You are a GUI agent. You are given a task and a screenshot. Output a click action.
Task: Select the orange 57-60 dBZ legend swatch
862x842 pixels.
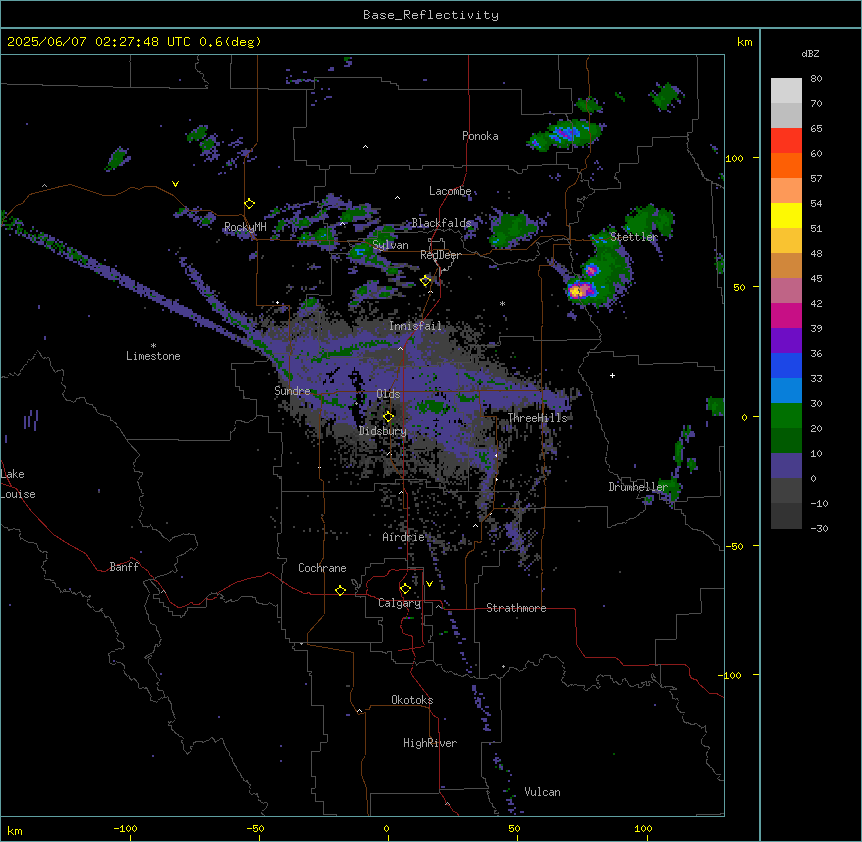pyautogui.click(x=786, y=165)
